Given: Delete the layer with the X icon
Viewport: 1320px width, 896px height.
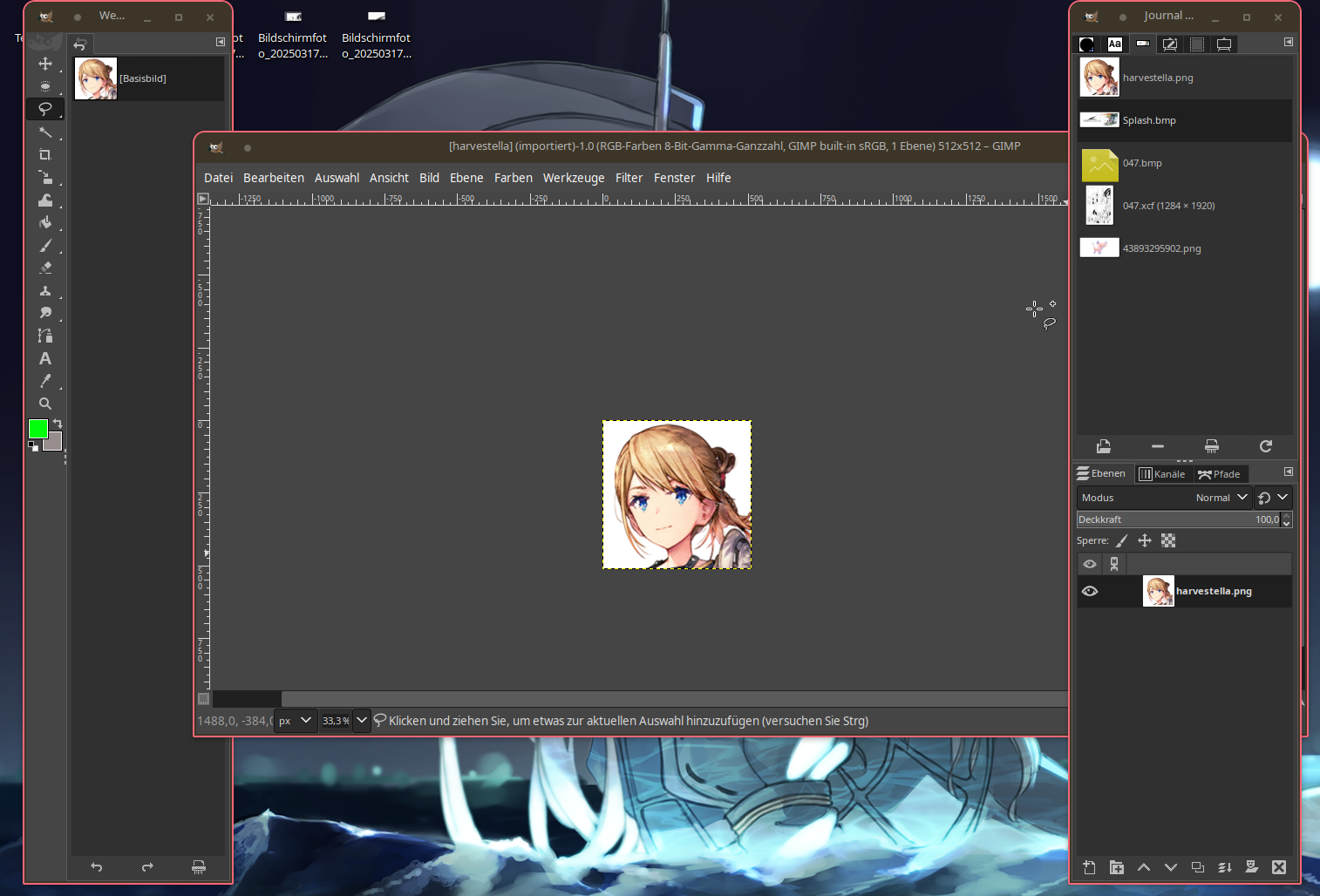Looking at the screenshot, I should (x=1279, y=867).
